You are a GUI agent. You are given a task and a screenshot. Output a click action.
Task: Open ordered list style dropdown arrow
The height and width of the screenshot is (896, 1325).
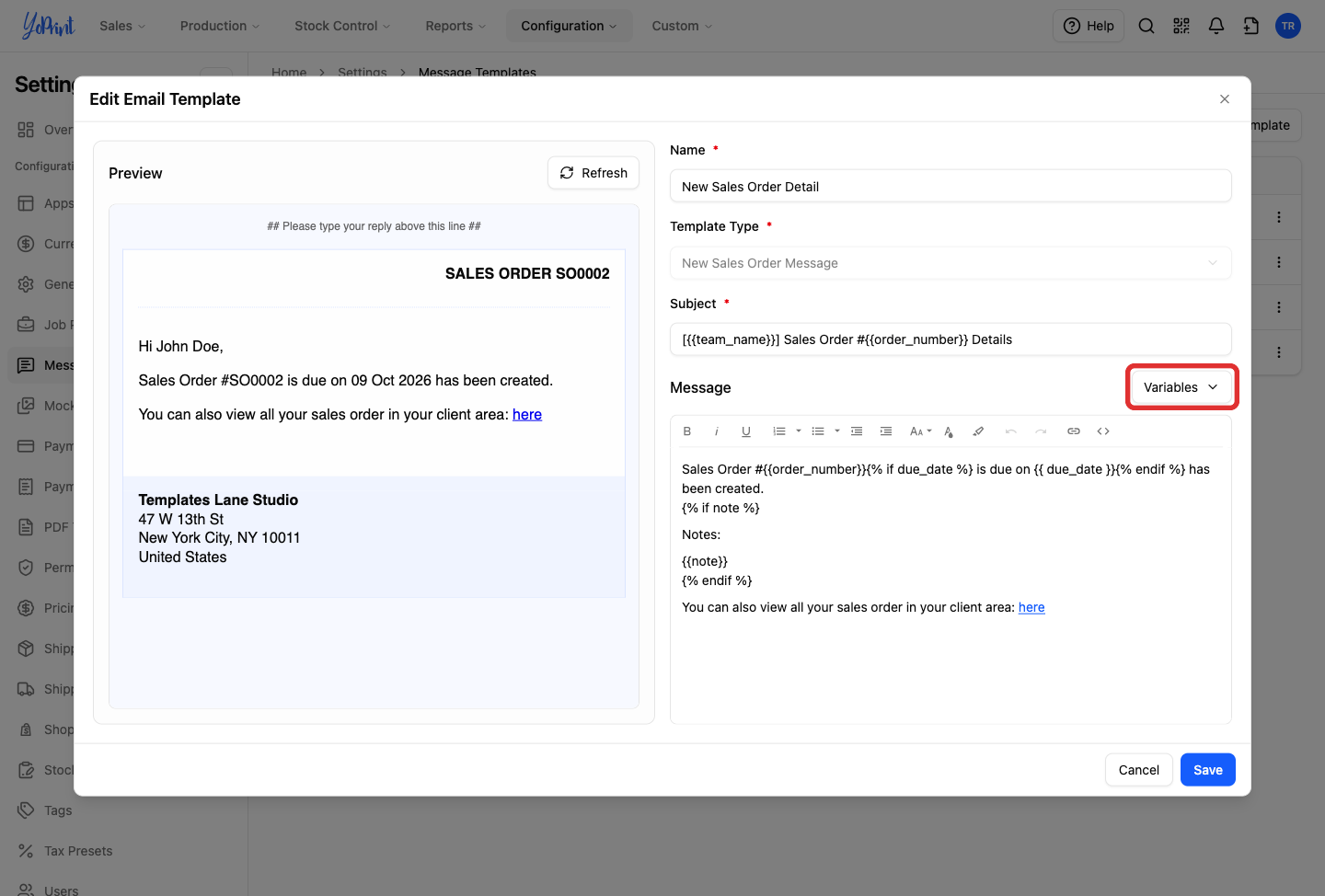coord(799,431)
